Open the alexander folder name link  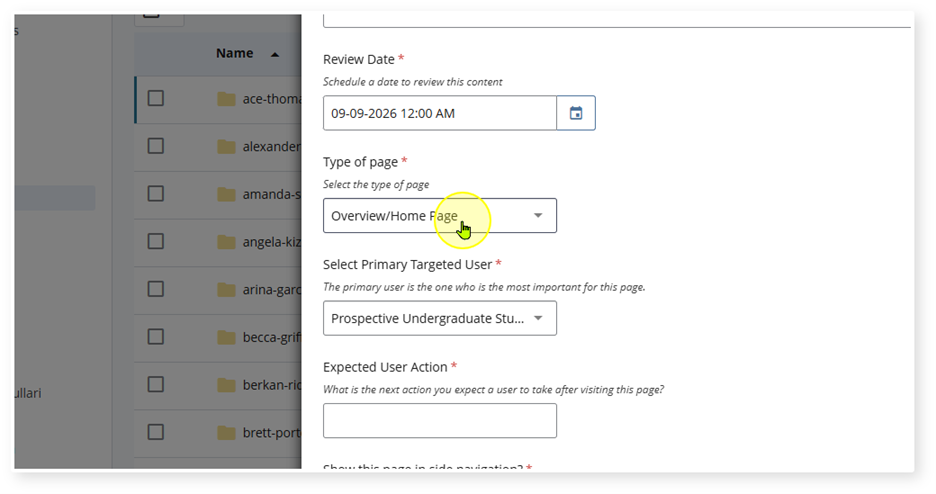tap(271, 147)
